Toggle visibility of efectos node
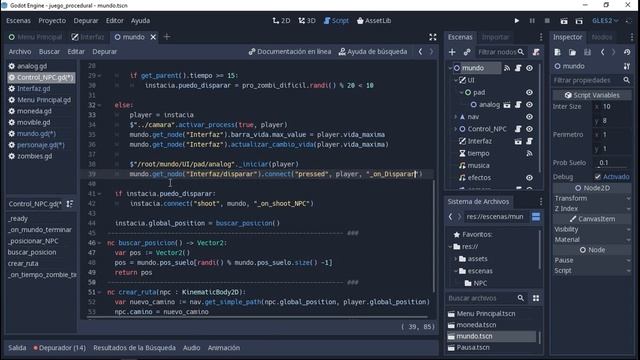The image size is (640, 360). 529,178
